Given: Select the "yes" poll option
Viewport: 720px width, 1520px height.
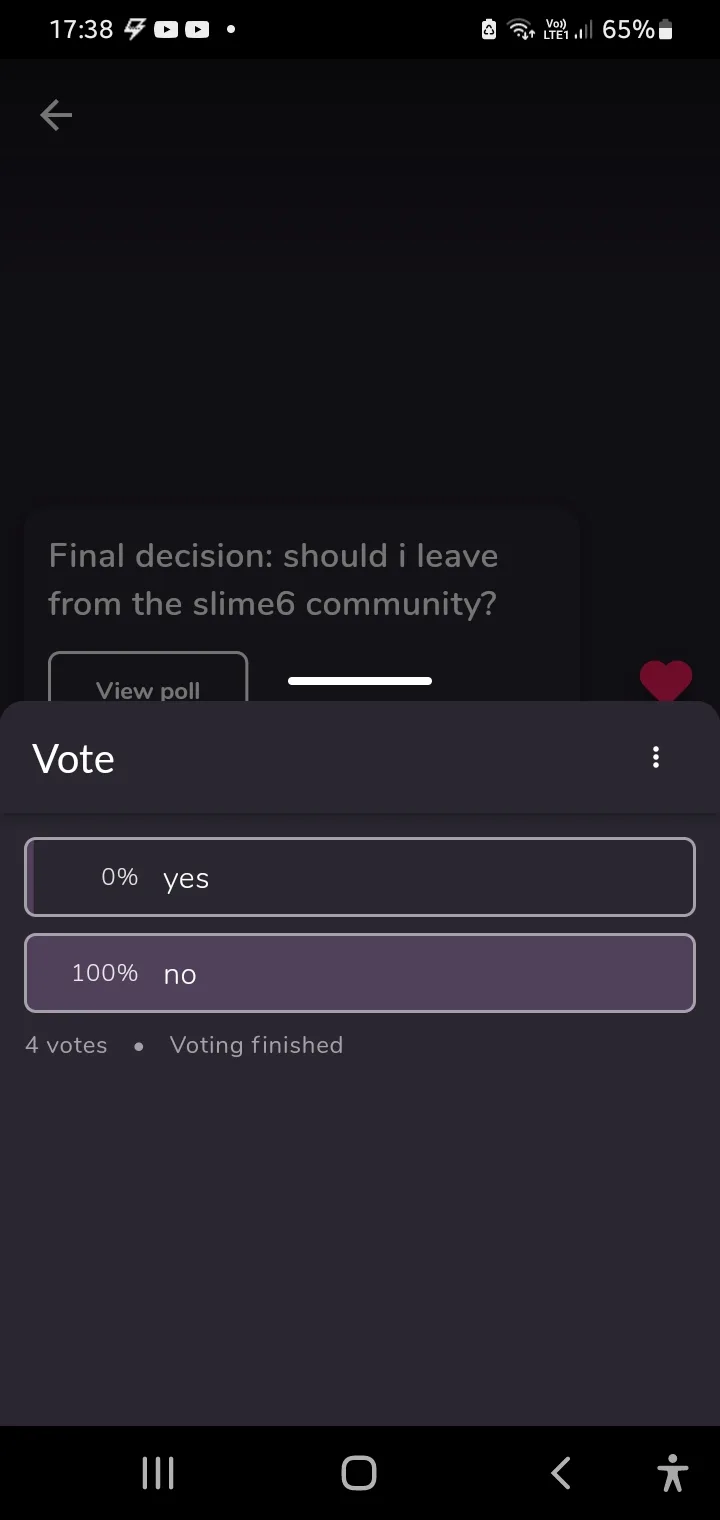Looking at the screenshot, I should tap(360, 877).
